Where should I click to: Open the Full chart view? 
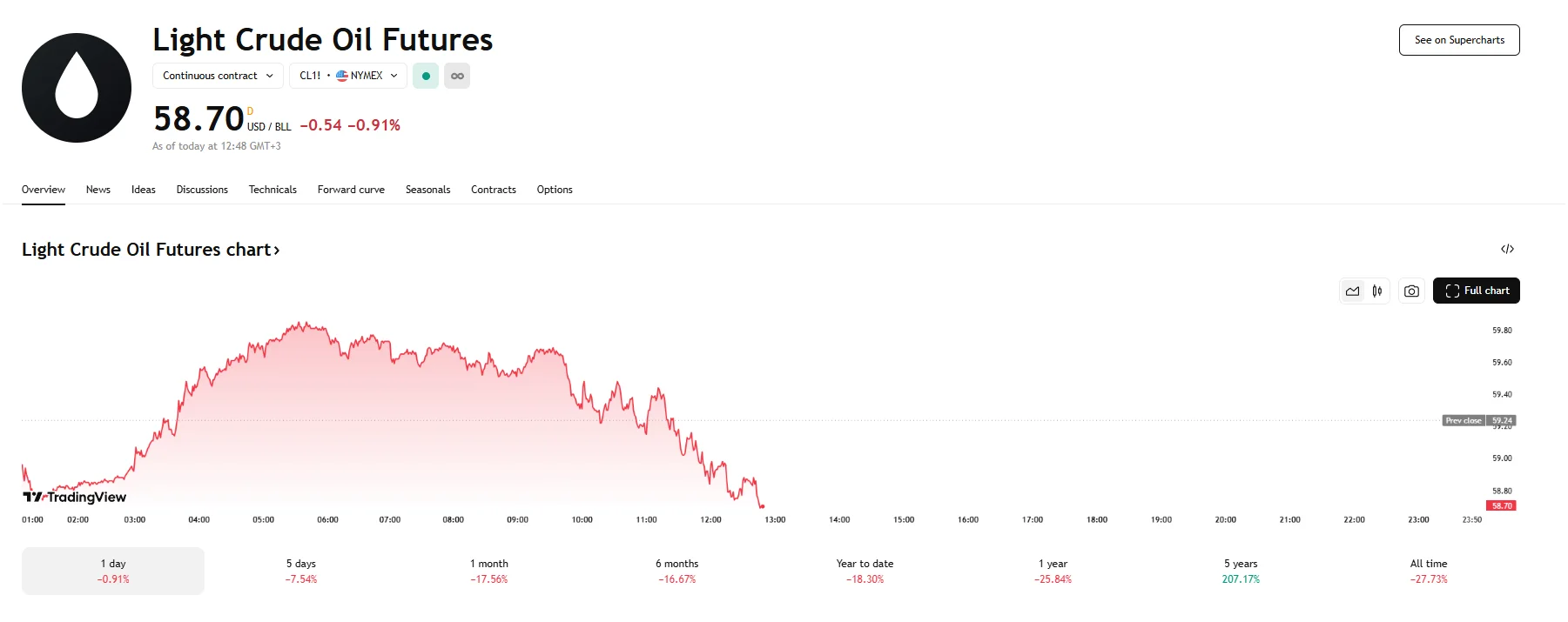(1476, 291)
